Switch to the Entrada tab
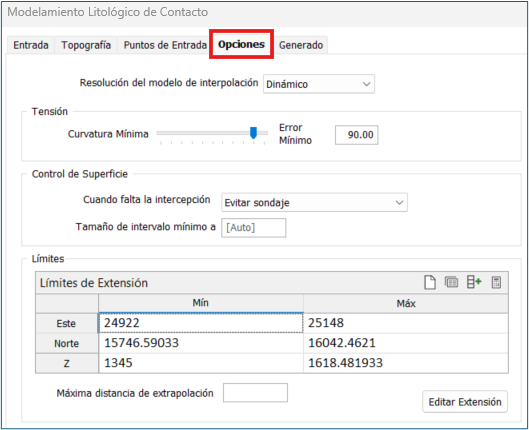 [31, 45]
